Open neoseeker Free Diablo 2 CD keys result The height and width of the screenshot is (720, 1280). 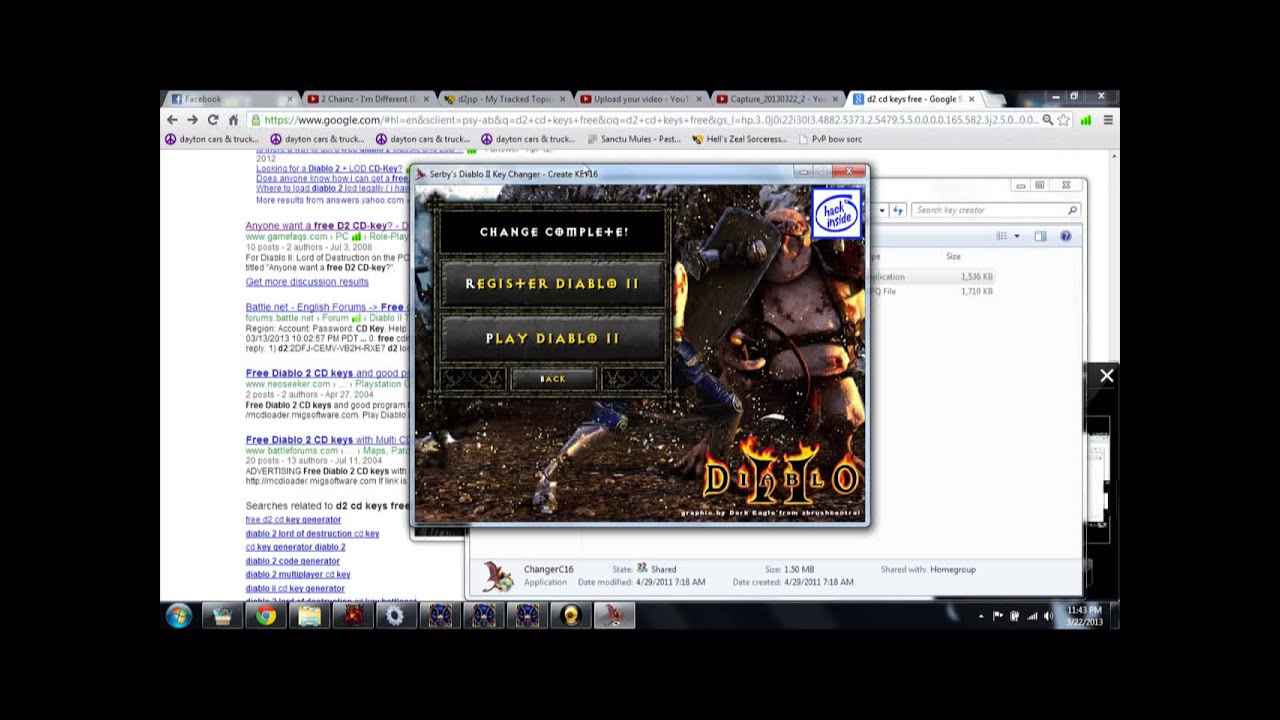[x=327, y=374]
